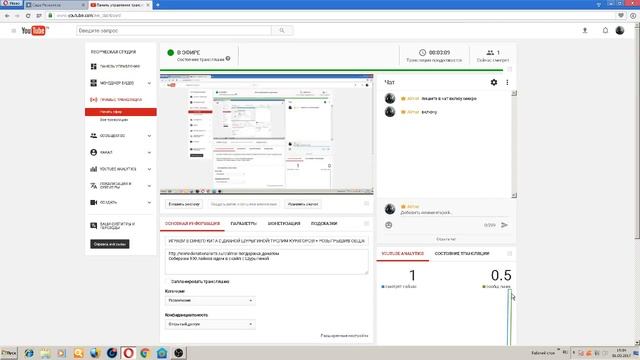Open a new browser tab
Image resolution: width=640 pixels, height=360 pixels.
[x=158, y=5]
